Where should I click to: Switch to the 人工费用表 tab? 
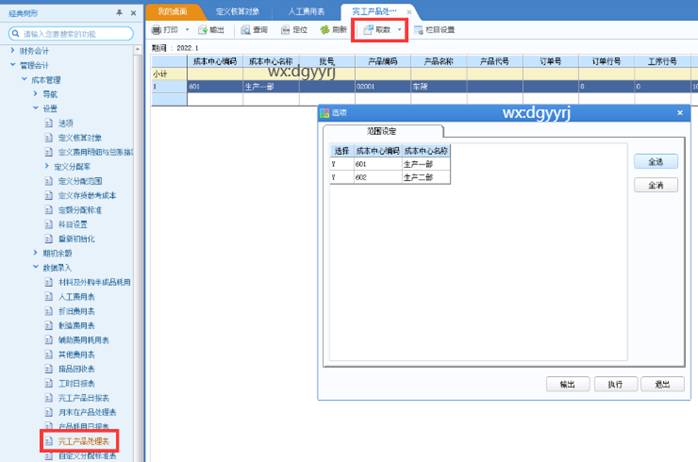click(305, 10)
